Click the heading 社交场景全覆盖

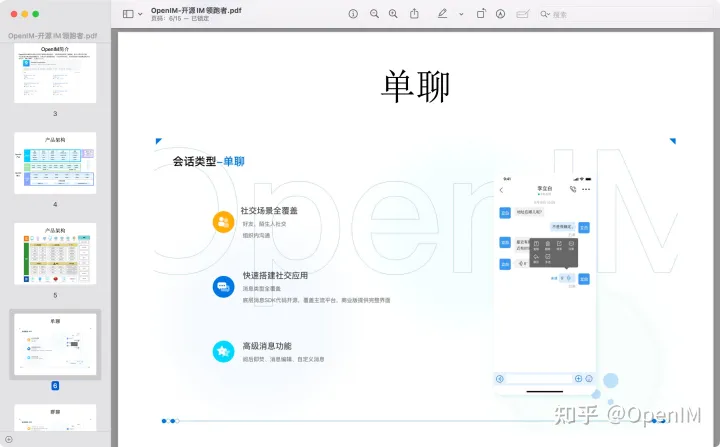point(270,210)
